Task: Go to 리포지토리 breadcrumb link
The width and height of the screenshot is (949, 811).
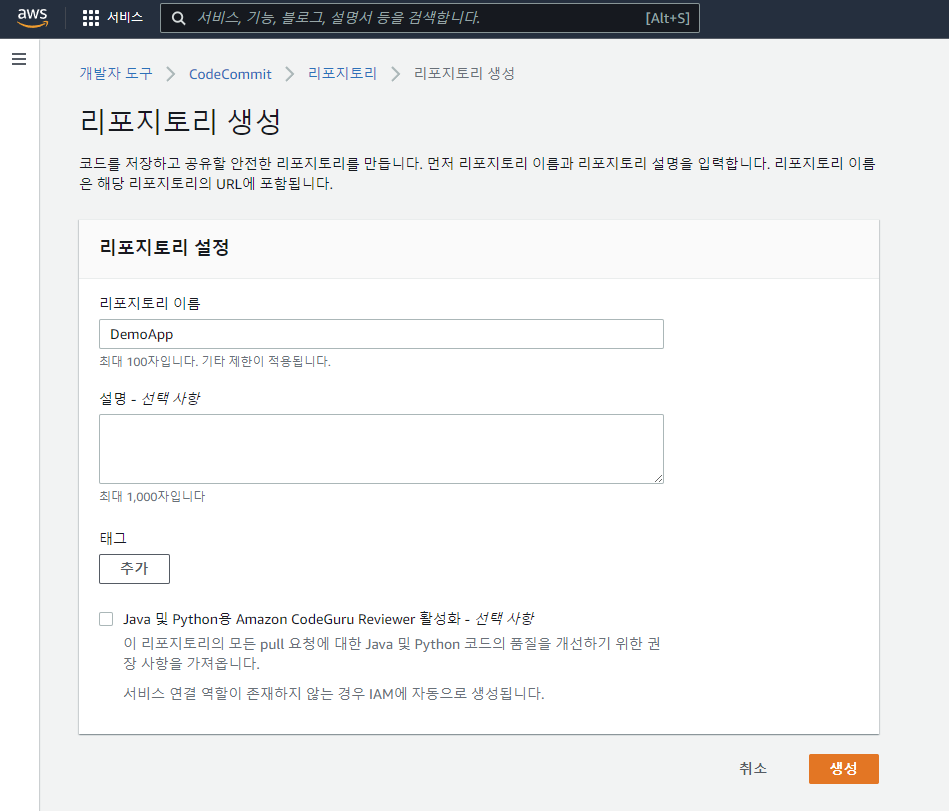Action: 342,73
